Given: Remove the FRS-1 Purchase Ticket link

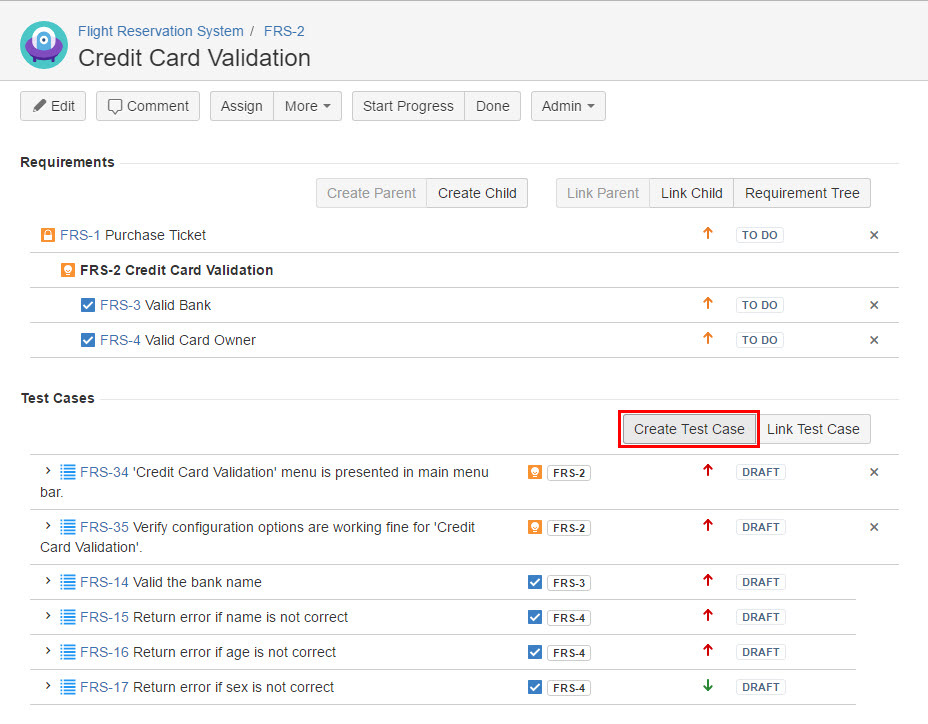Looking at the screenshot, I should [x=874, y=235].
